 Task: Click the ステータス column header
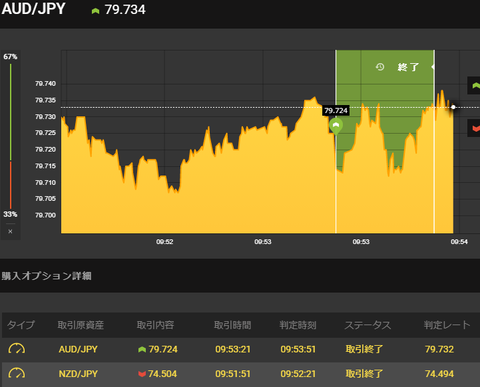[x=368, y=325]
